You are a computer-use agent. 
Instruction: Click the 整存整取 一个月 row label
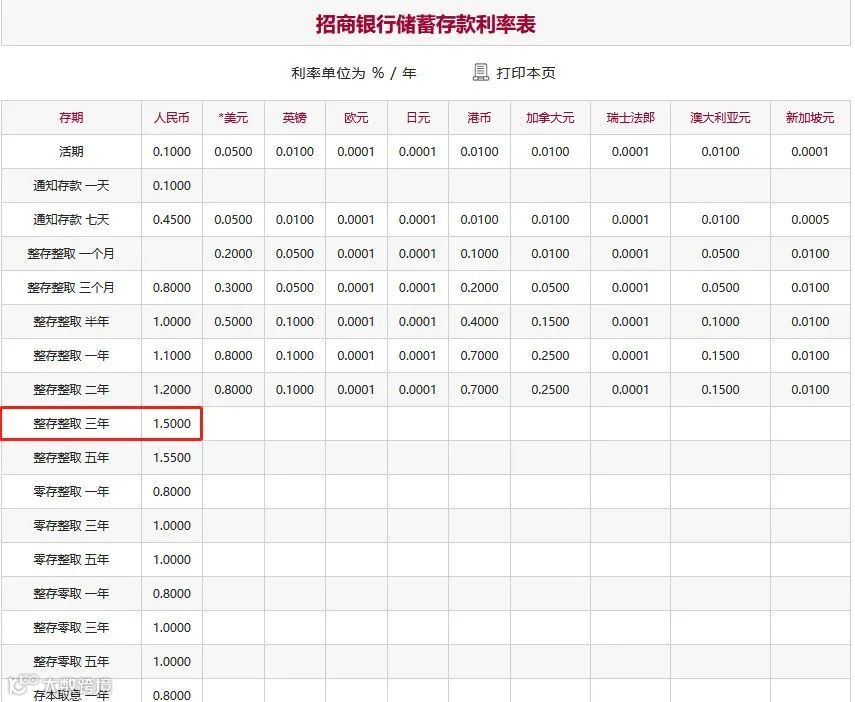tap(71, 254)
